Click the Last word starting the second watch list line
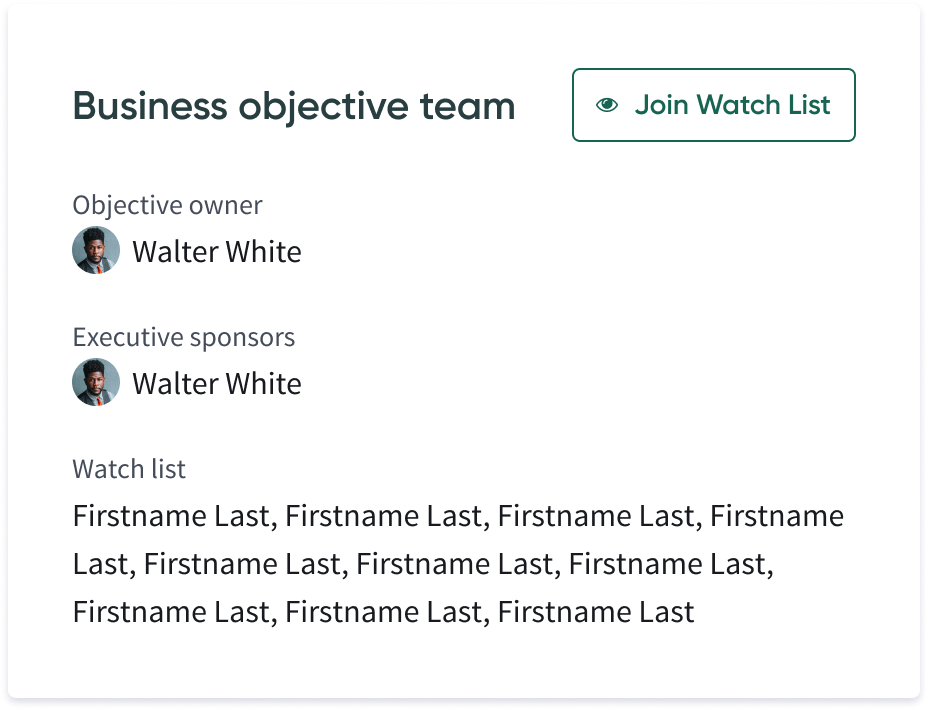The width and height of the screenshot is (928, 710). [x=101, y=563]
